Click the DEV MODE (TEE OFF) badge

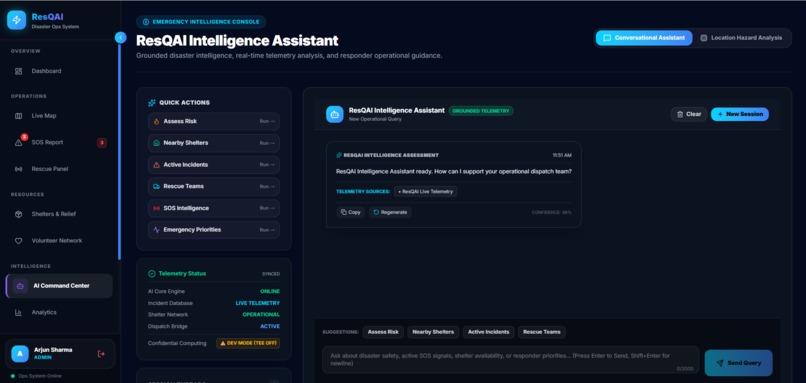[248, 343]
